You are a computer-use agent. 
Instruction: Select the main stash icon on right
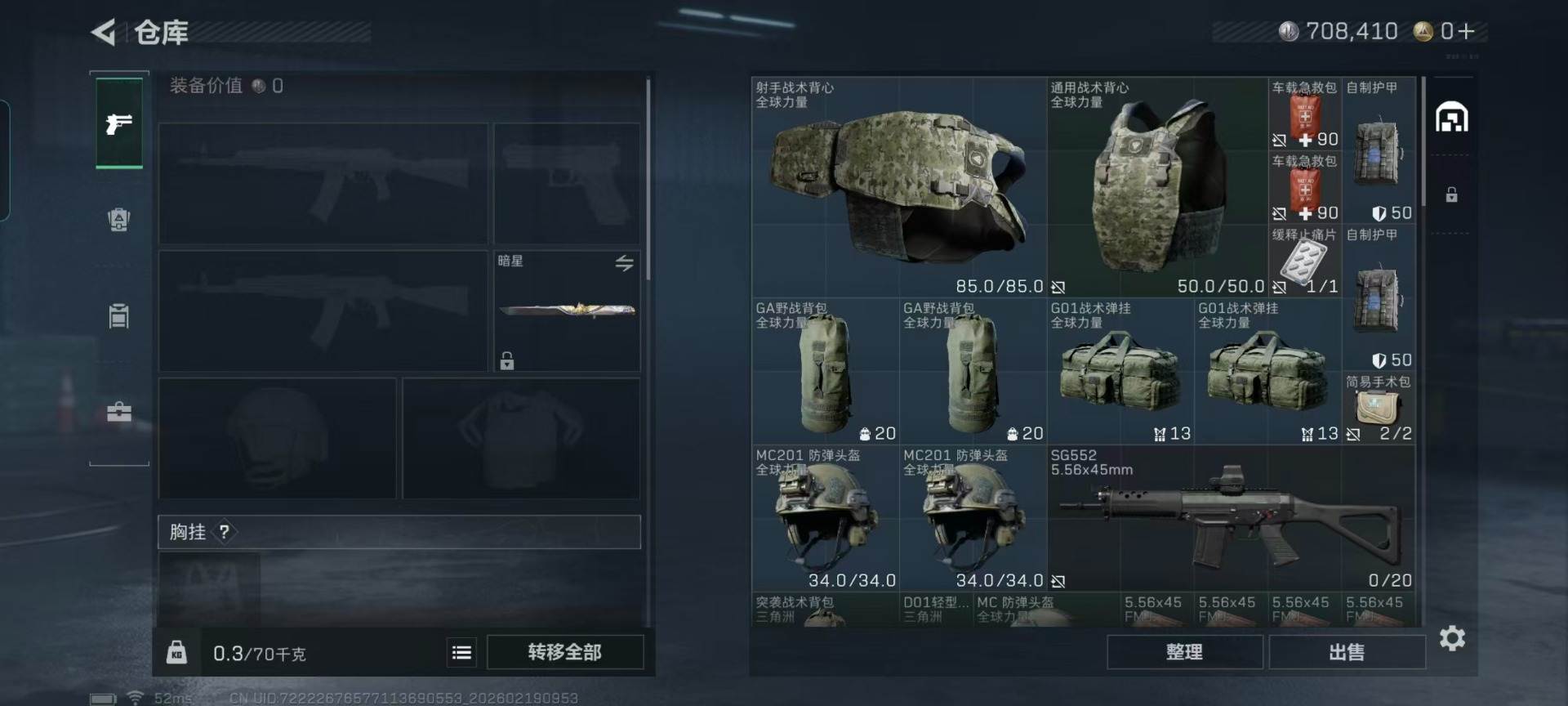click(1452, 118)
